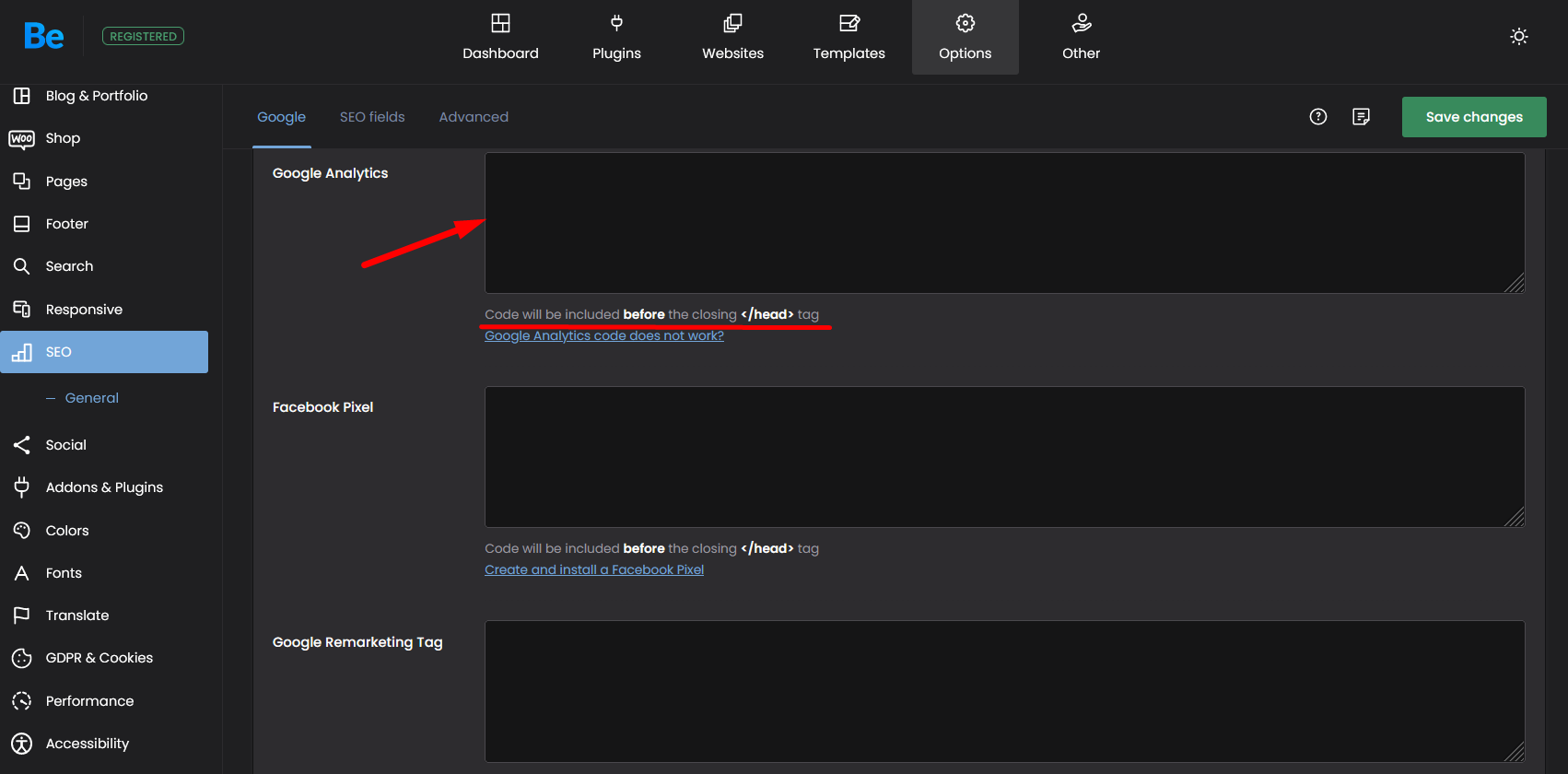Open the Performance sidebar label
Image resolution: width=1568 pixels, height=774 pixels.
(89, 701)
